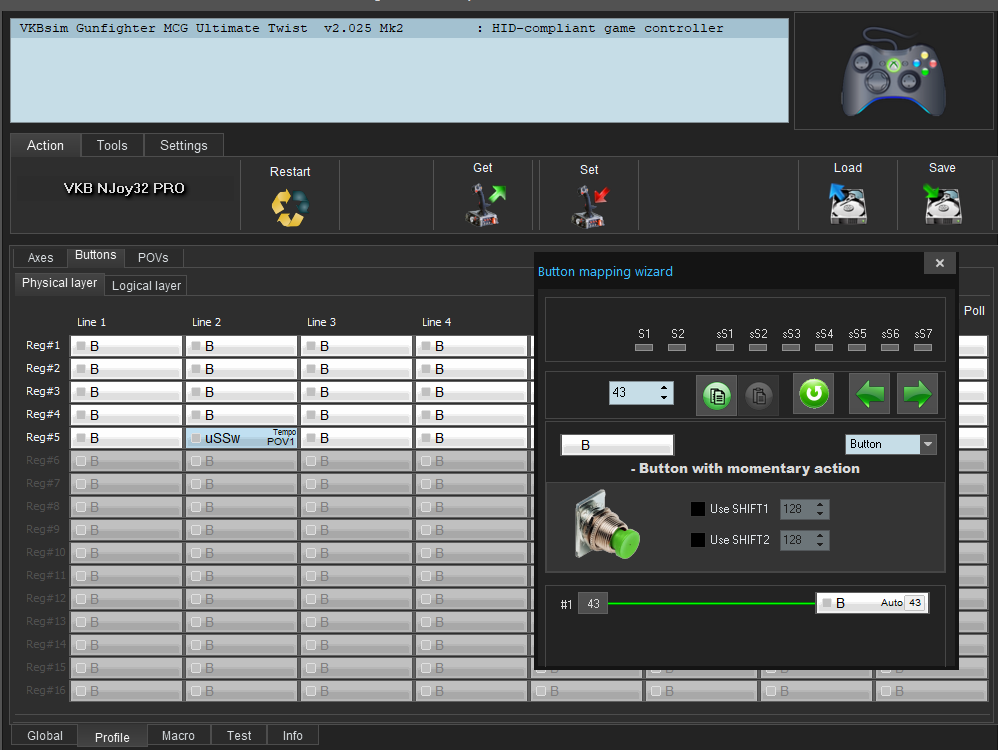Click the Load profile disk icon

[x=847, y=204]
